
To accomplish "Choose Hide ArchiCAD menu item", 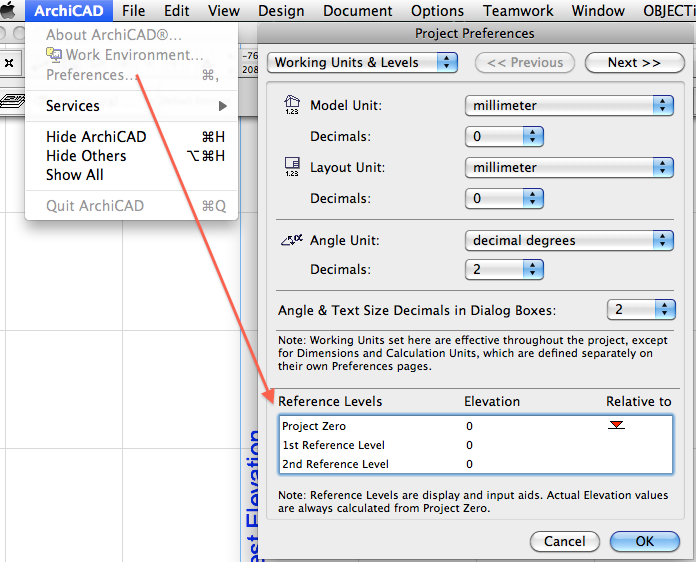I will (x=131, y=137).
